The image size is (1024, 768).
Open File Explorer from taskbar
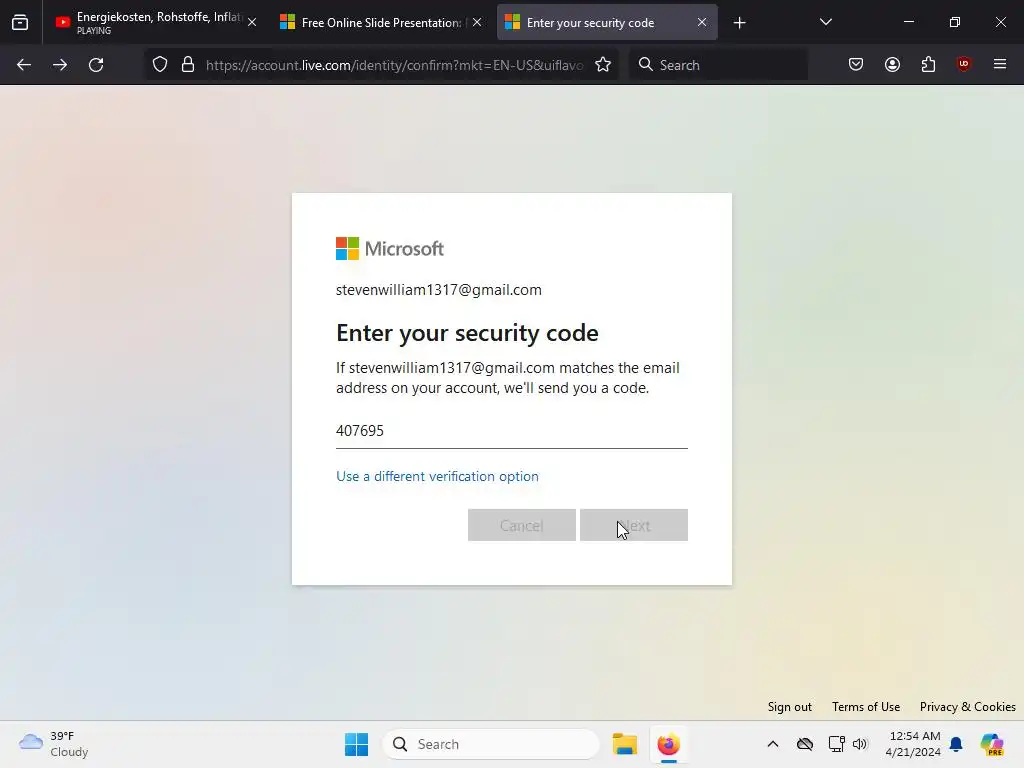(625, 744)
